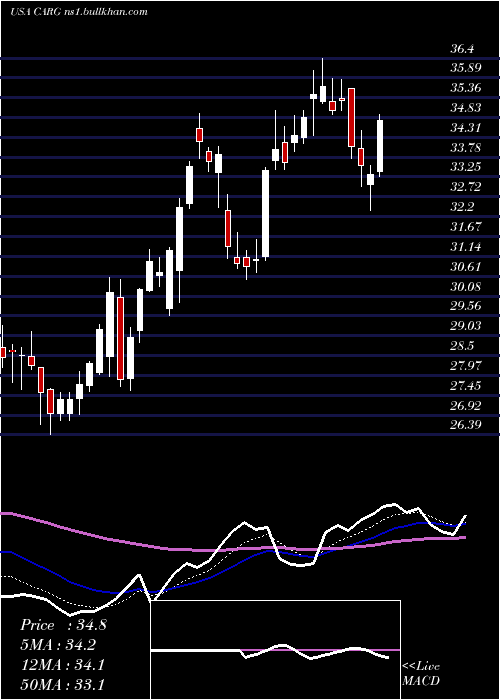Click the last white candlestick on the right

(380, 146)
